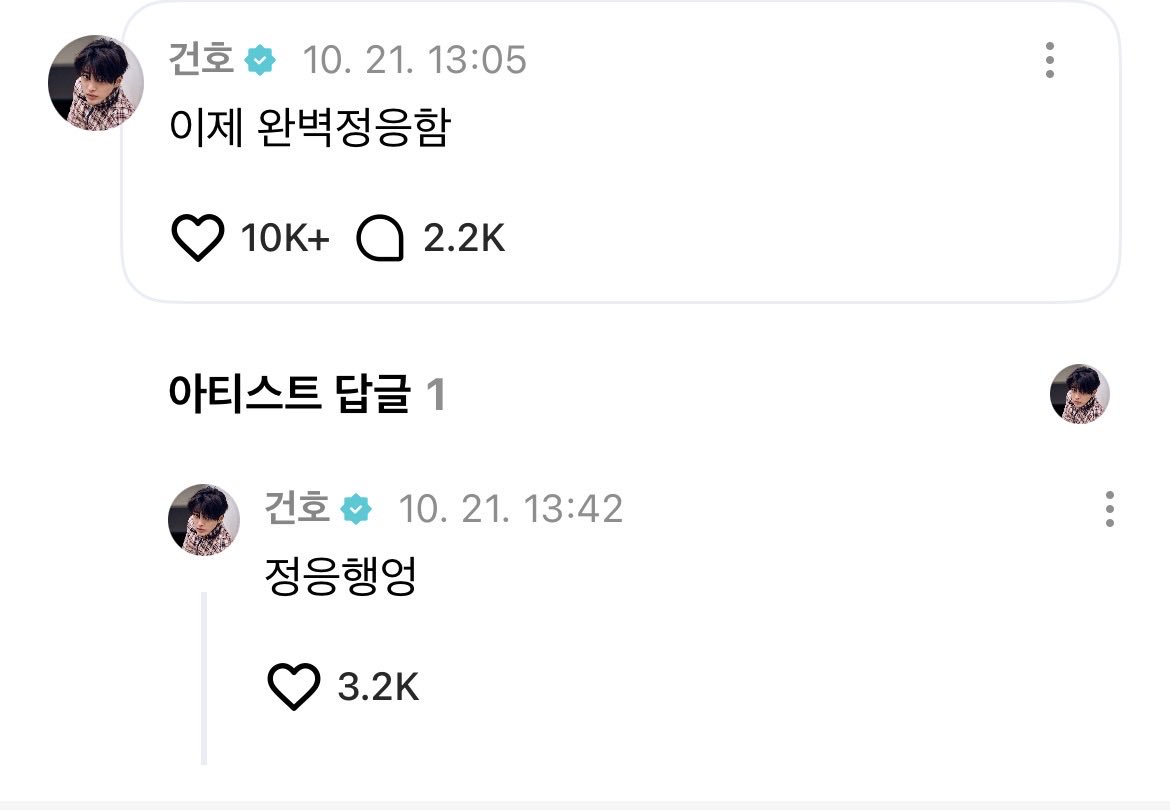Viewport: 1170px width, 810px height.
Task: Click the 3.2K like count on the reply
Action: coord(378,687)
